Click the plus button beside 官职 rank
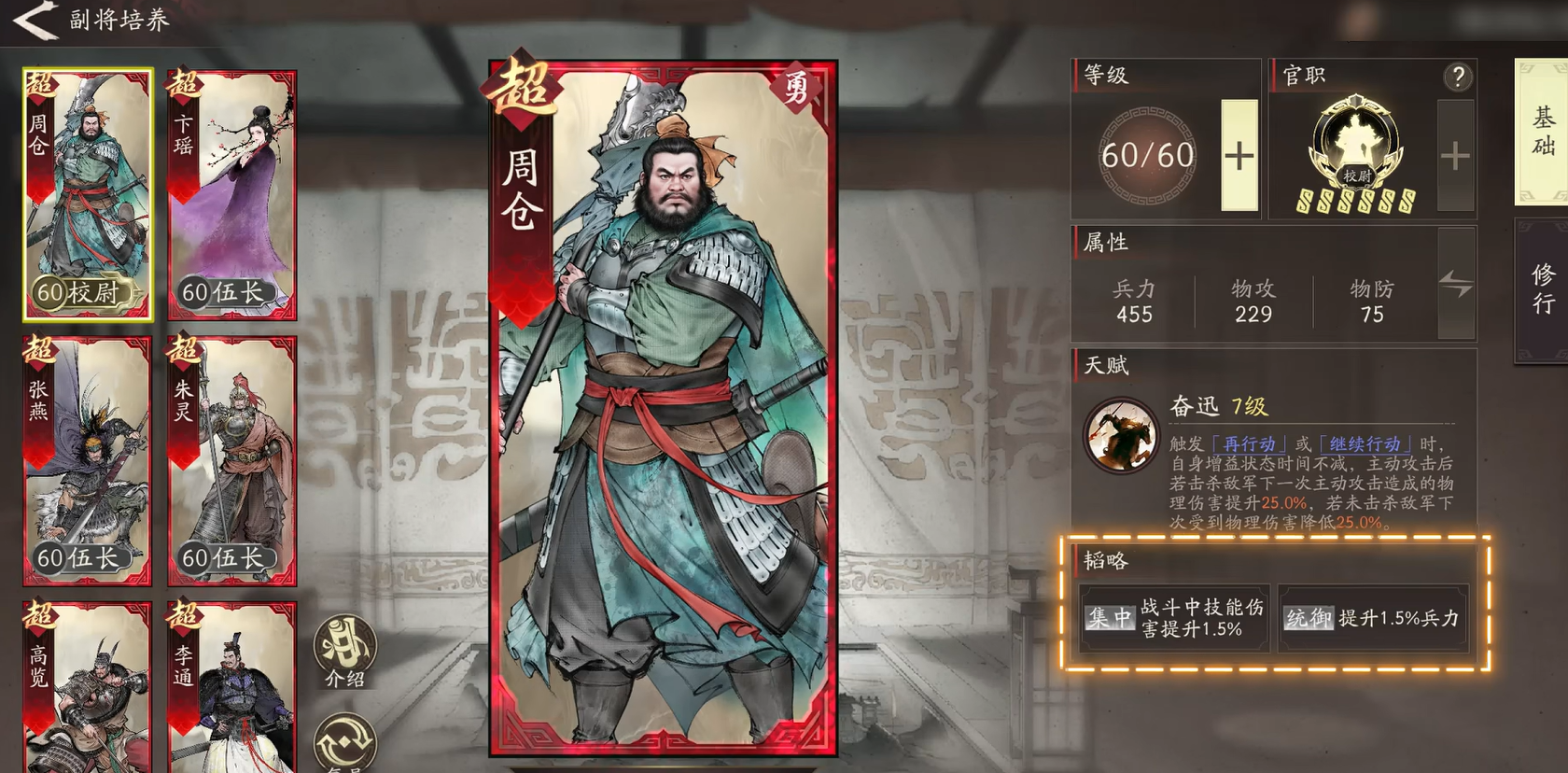Viewport: 1568px width, 773px height. tap(1455, 155)
